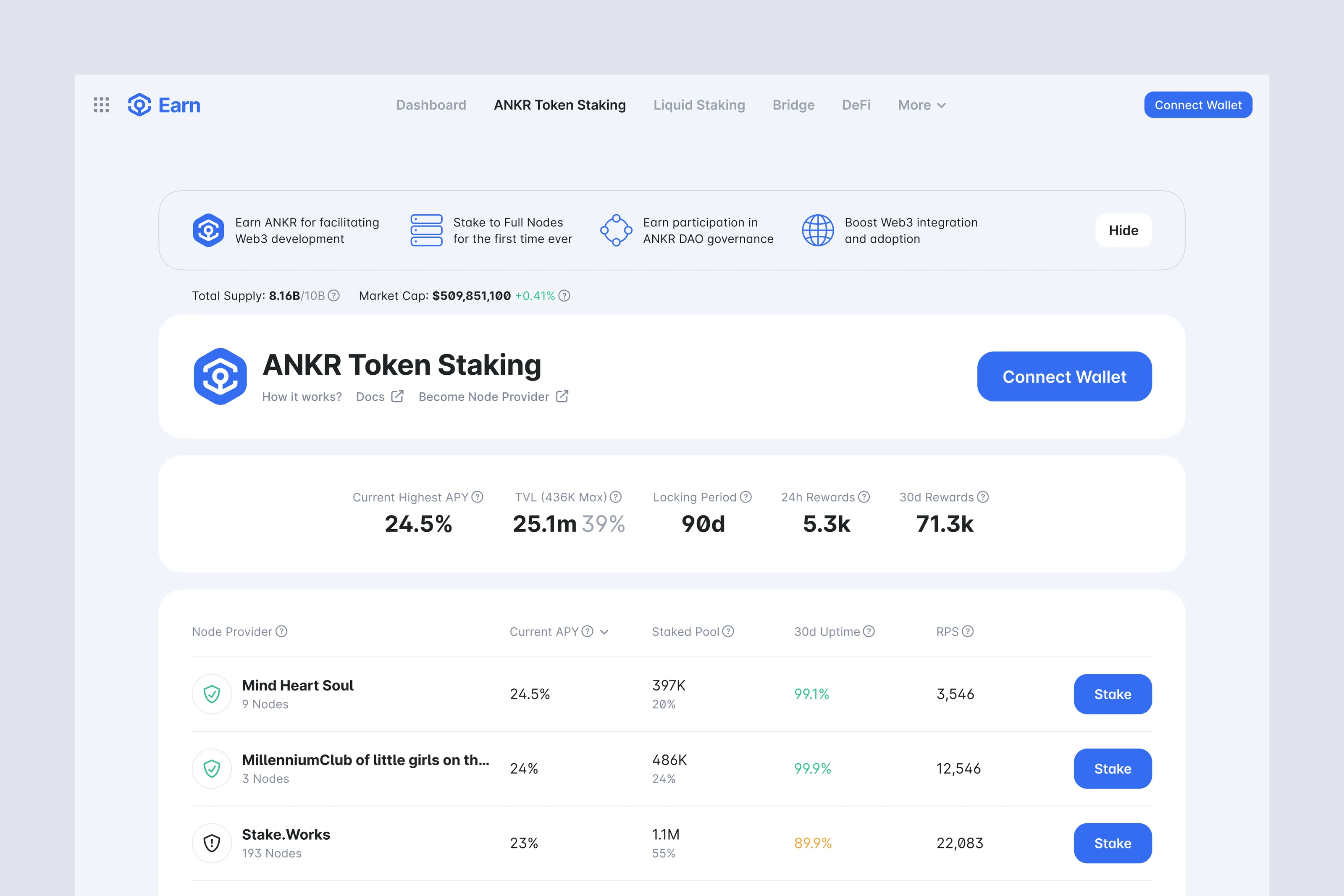Click the 99.9% uptime value
This screenshot has width=1344, height=896.
coord(812,769)
